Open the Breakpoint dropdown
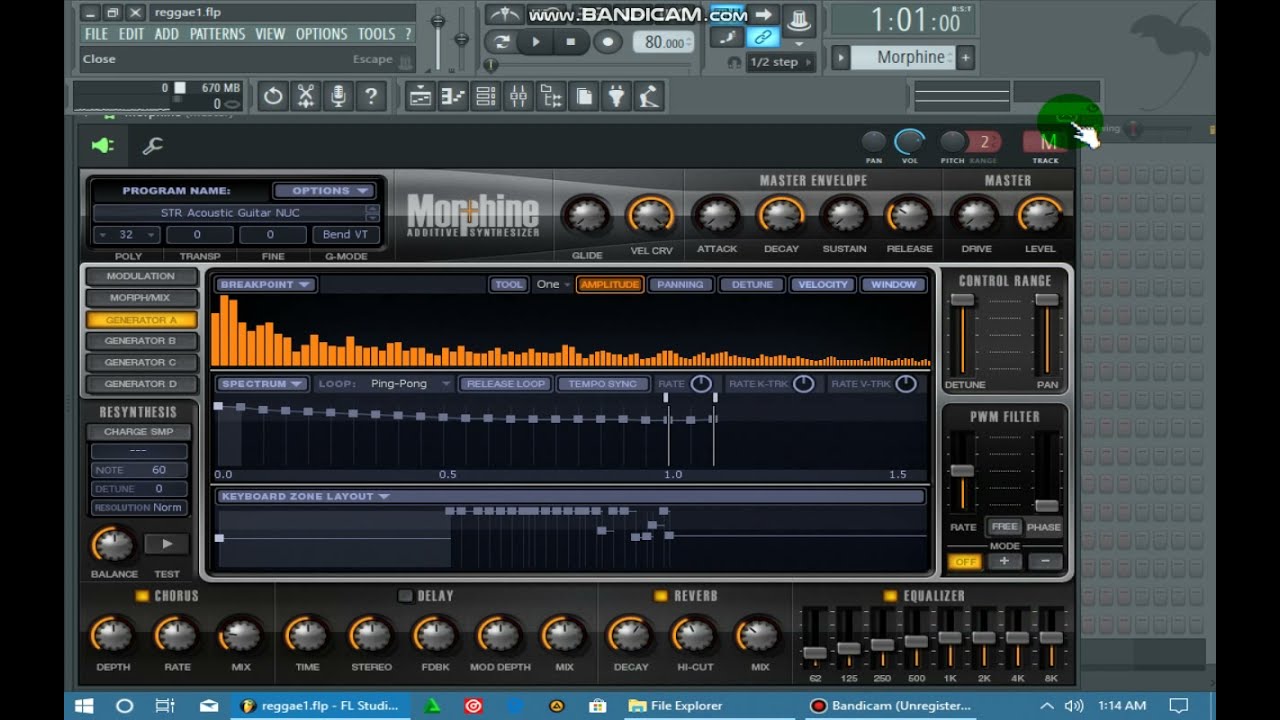 tap(266, 285)
